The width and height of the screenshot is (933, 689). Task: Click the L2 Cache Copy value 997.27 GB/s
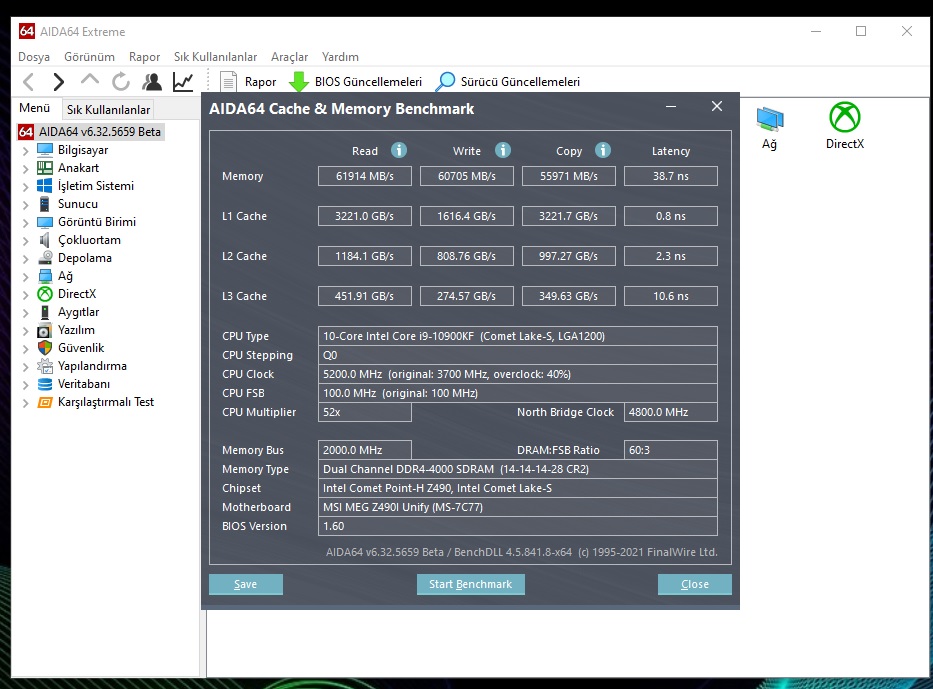click(568, 256)
